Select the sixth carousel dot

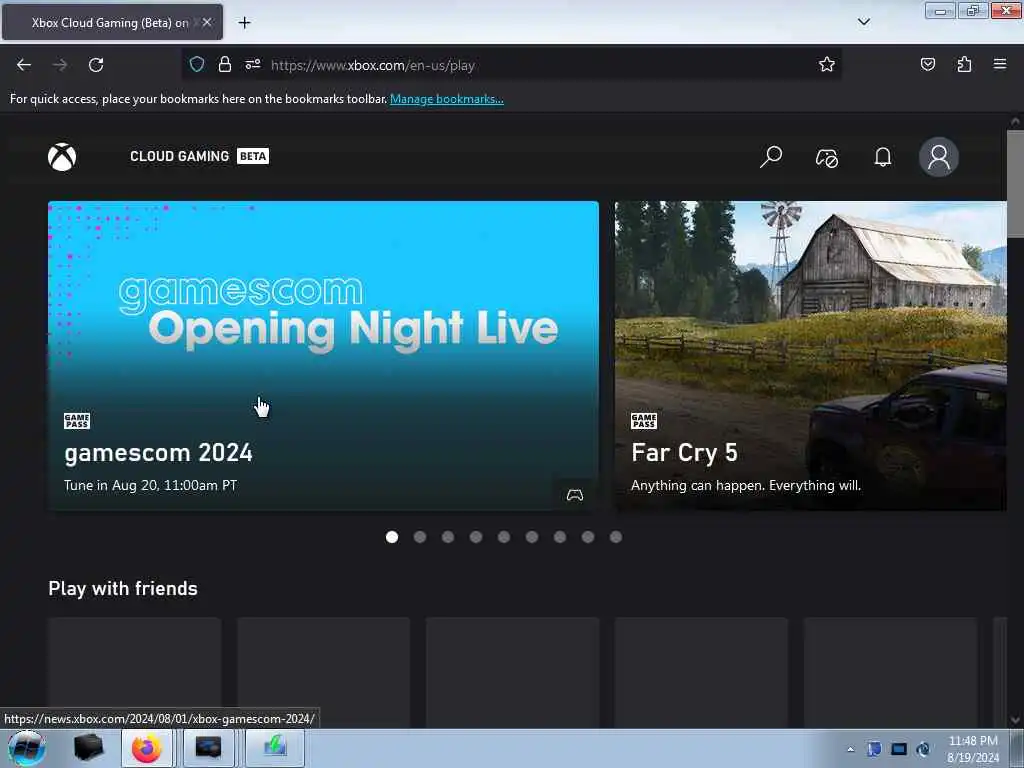coord(532,537)
